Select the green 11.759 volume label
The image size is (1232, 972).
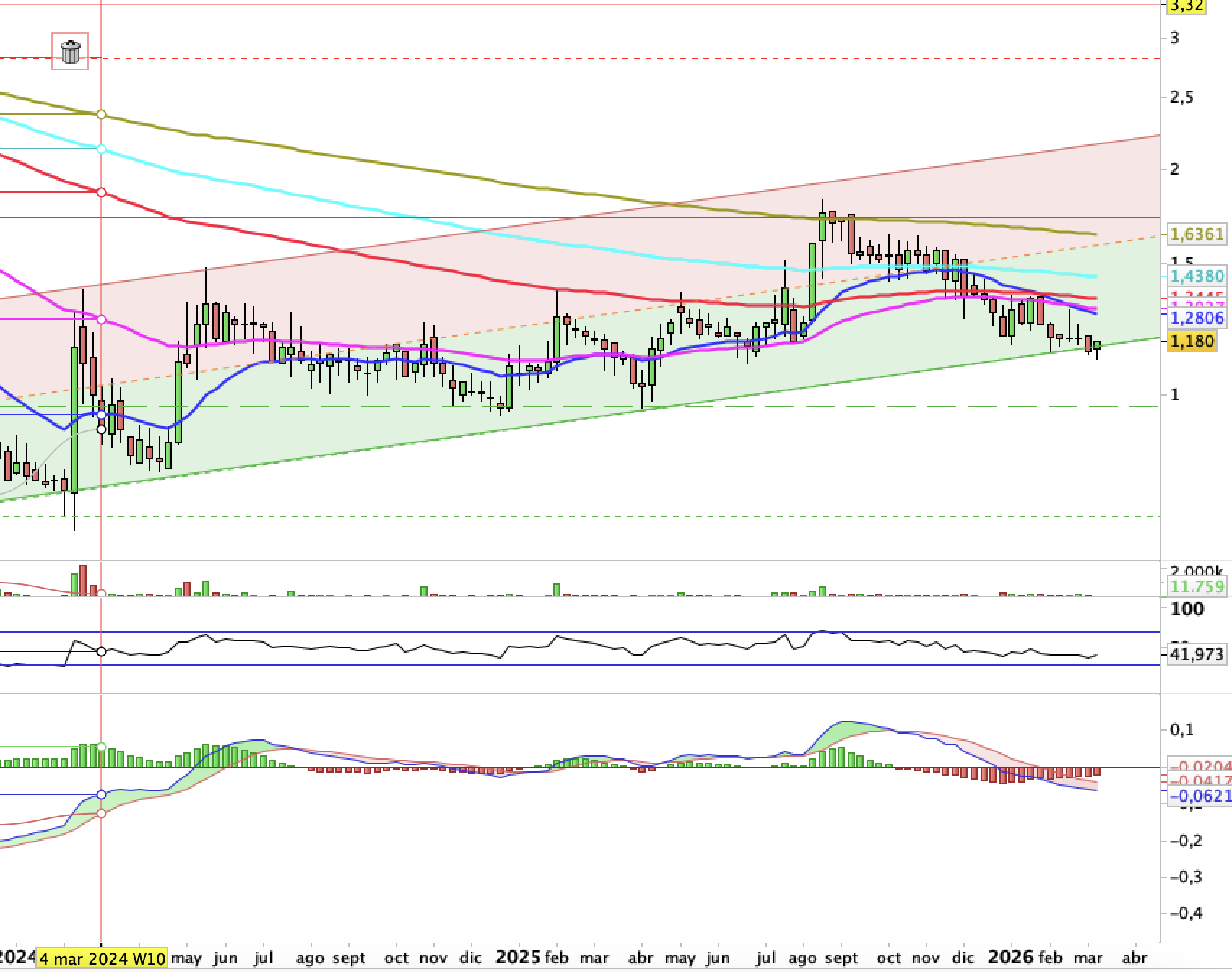tap(1196, 586)
